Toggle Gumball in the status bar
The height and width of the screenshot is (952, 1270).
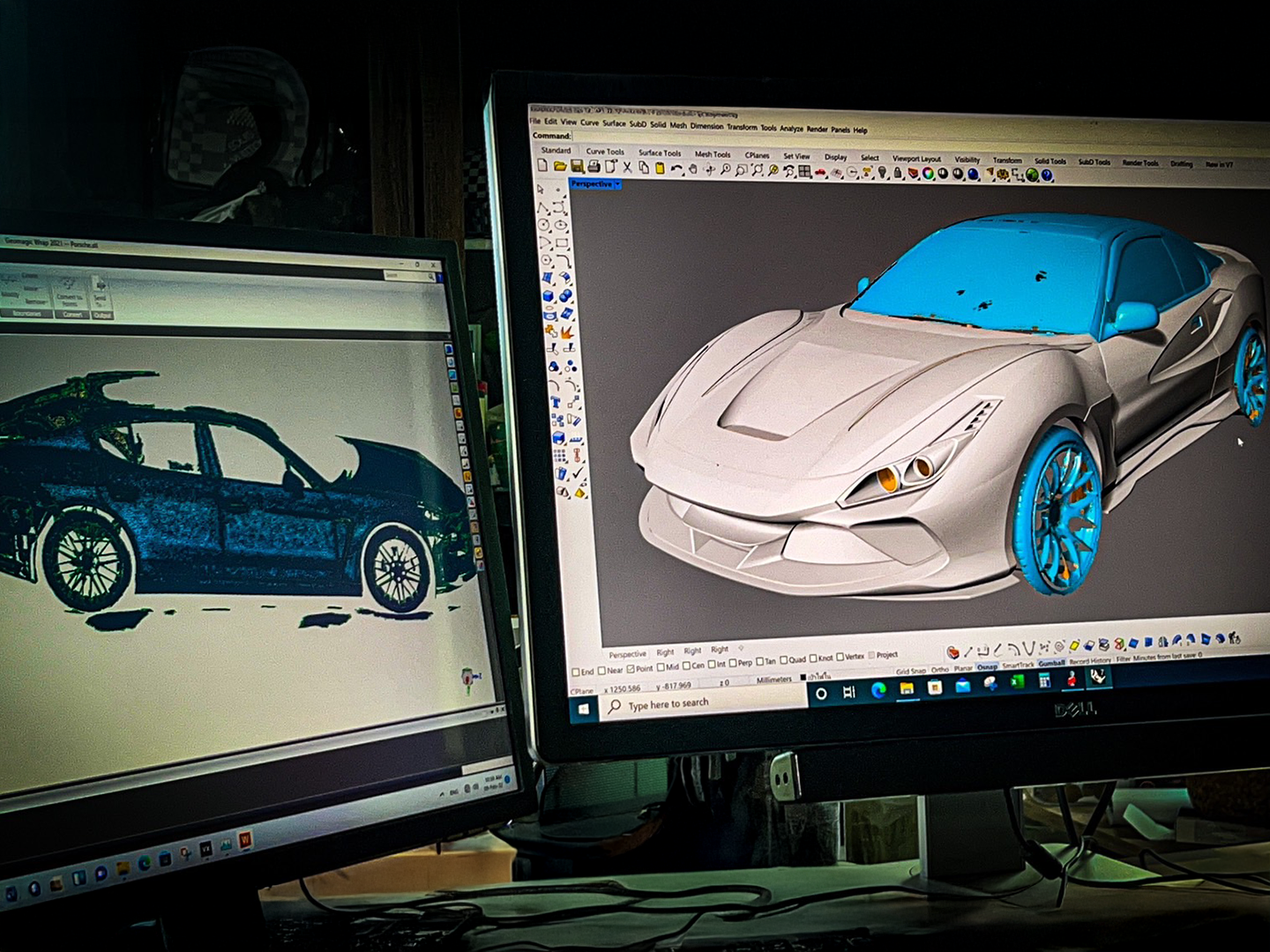tap(1051, 663)
